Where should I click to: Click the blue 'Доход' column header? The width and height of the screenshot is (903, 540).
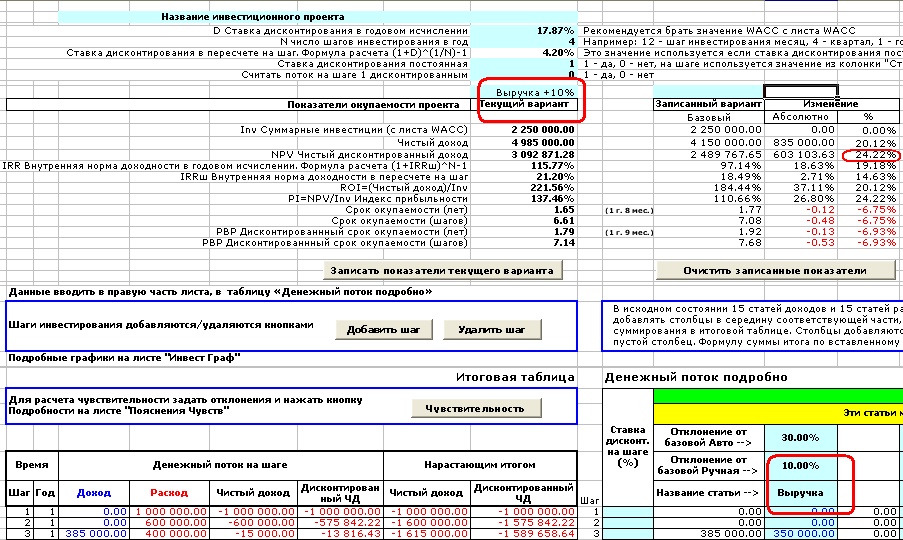(93, 492)
